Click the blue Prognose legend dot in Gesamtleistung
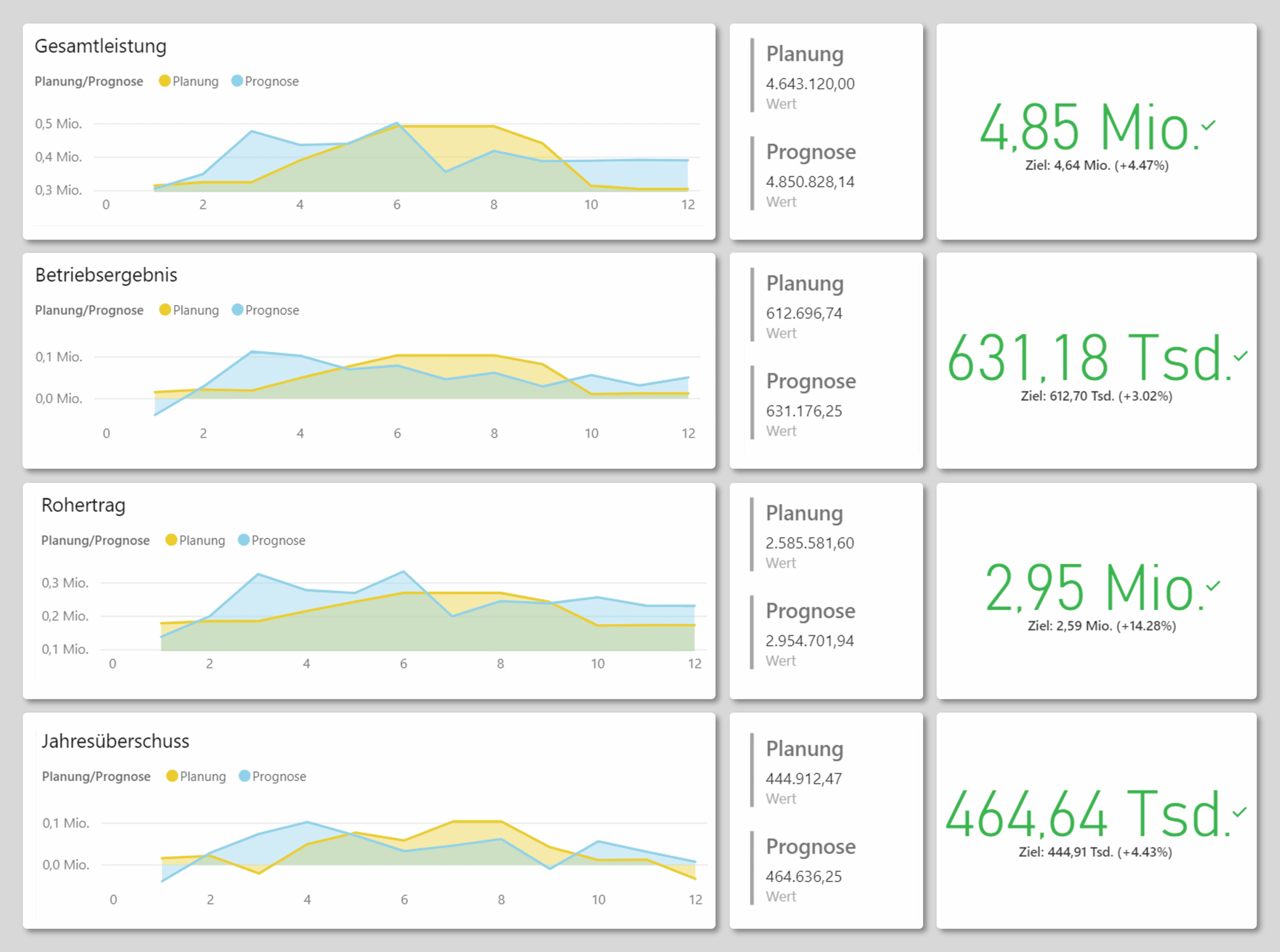 (237, 80)
